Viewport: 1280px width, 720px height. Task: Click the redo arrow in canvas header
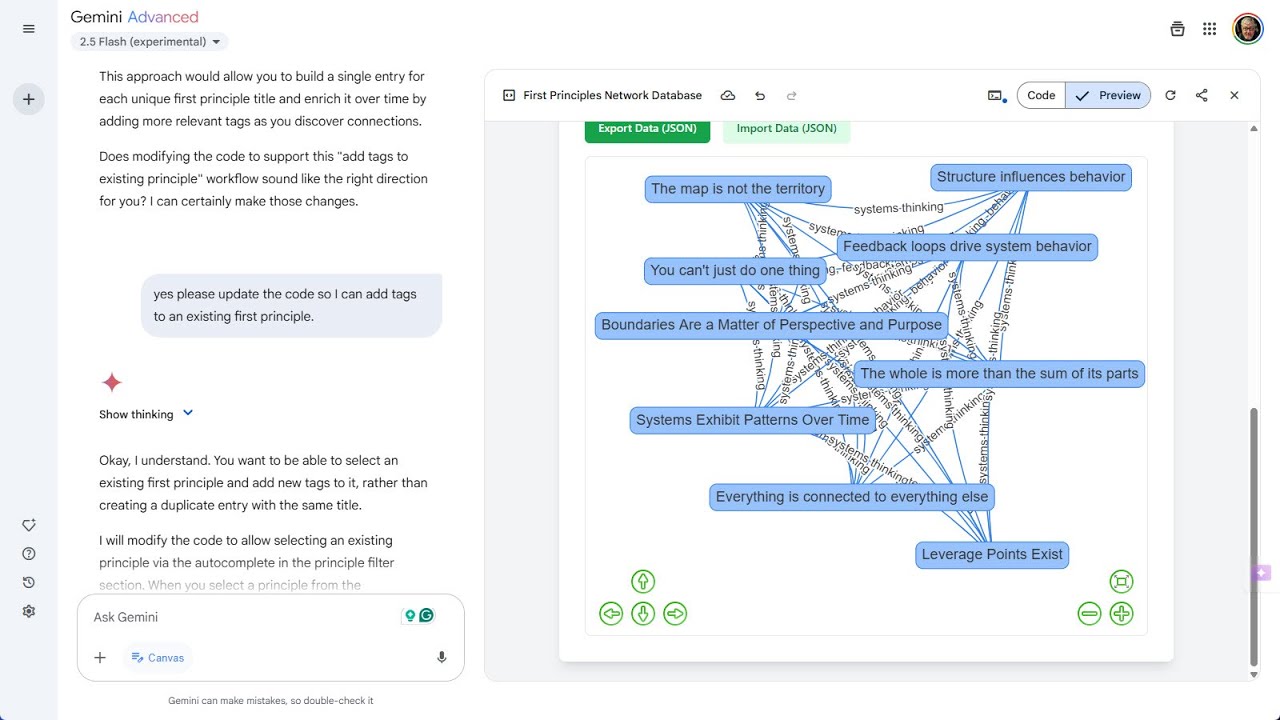(792, 96)
